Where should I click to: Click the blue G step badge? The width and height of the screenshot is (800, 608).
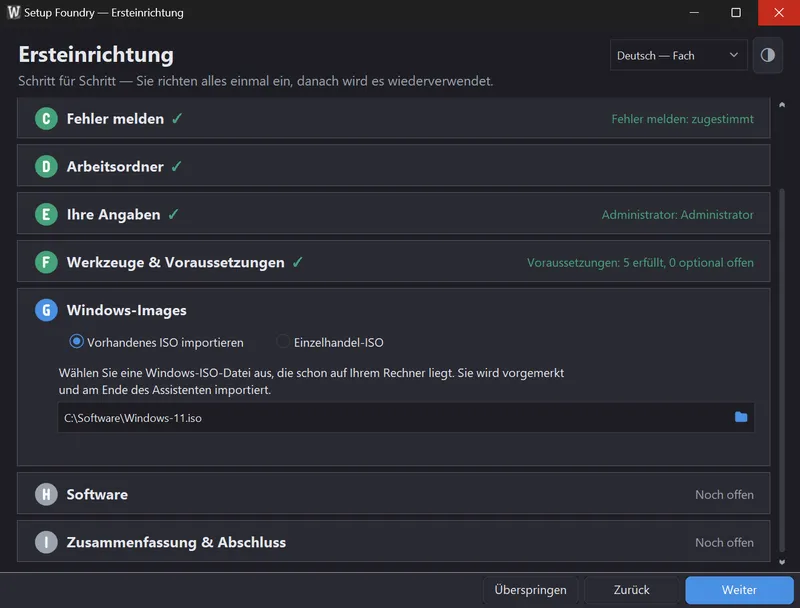coord(46,310)
